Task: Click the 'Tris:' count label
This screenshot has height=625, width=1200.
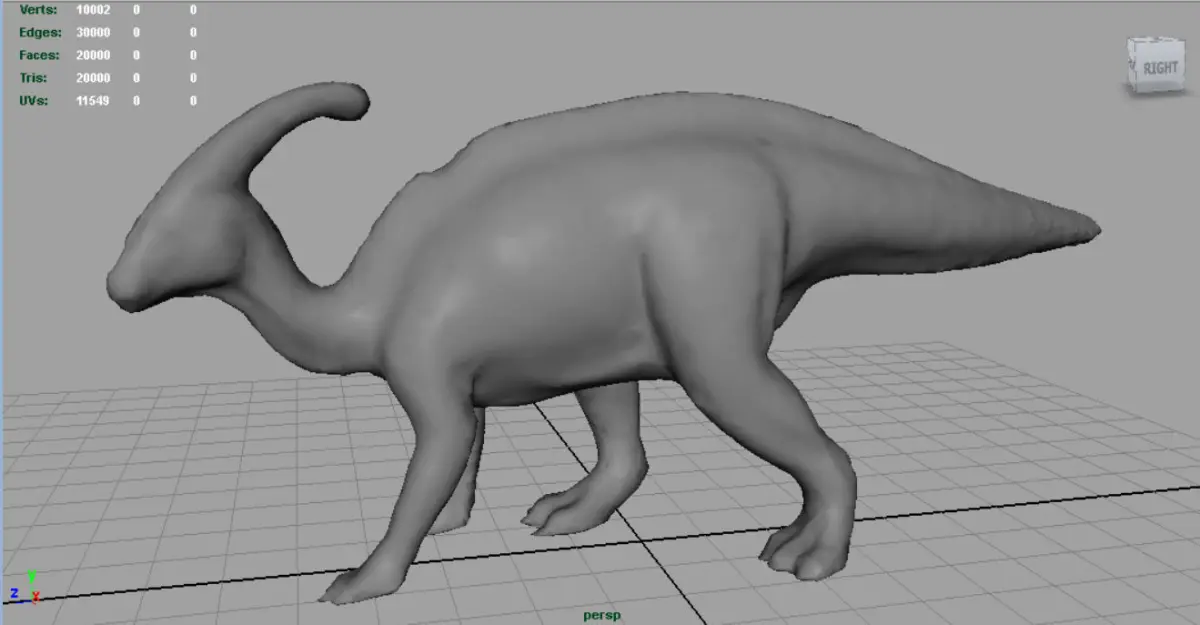Action: point(33,78)
